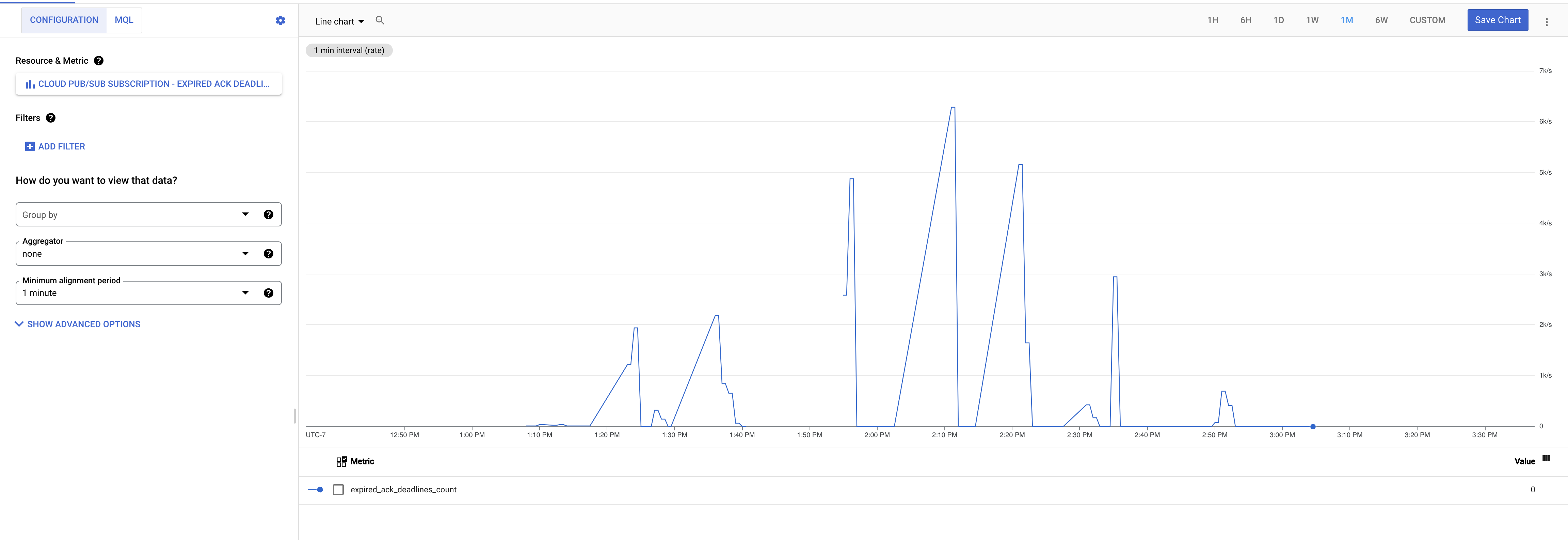Viewport: 1568px width, 540px height.
Task: Click the column display icon next to Value
Action: tap(1547, 458)
